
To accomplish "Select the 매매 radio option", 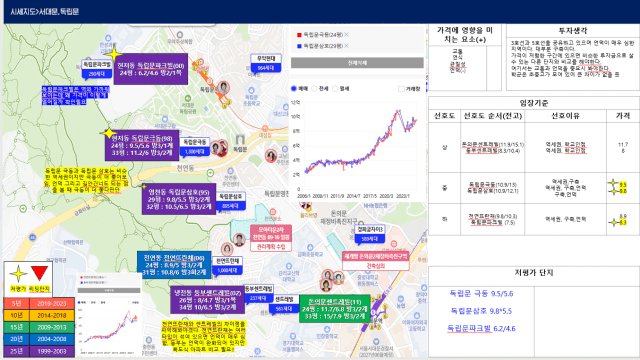I will click(294, 88).
